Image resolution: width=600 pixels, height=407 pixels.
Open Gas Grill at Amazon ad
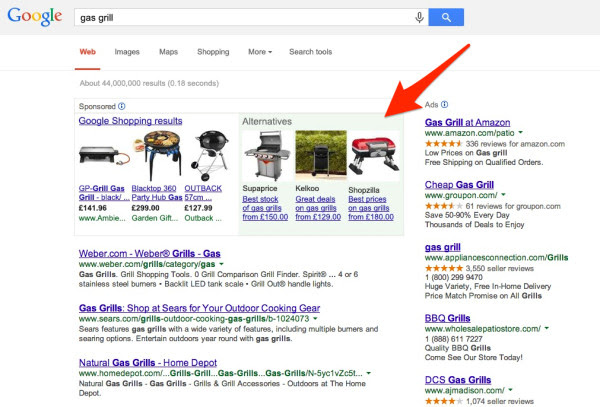point(467,122)
